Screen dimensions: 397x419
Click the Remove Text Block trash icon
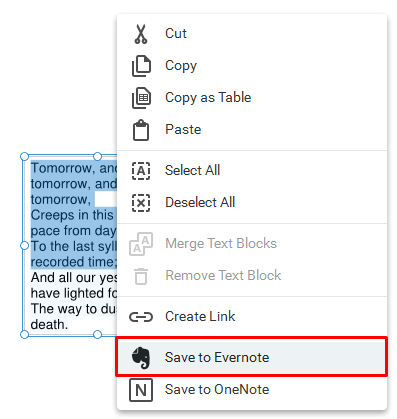141,276
